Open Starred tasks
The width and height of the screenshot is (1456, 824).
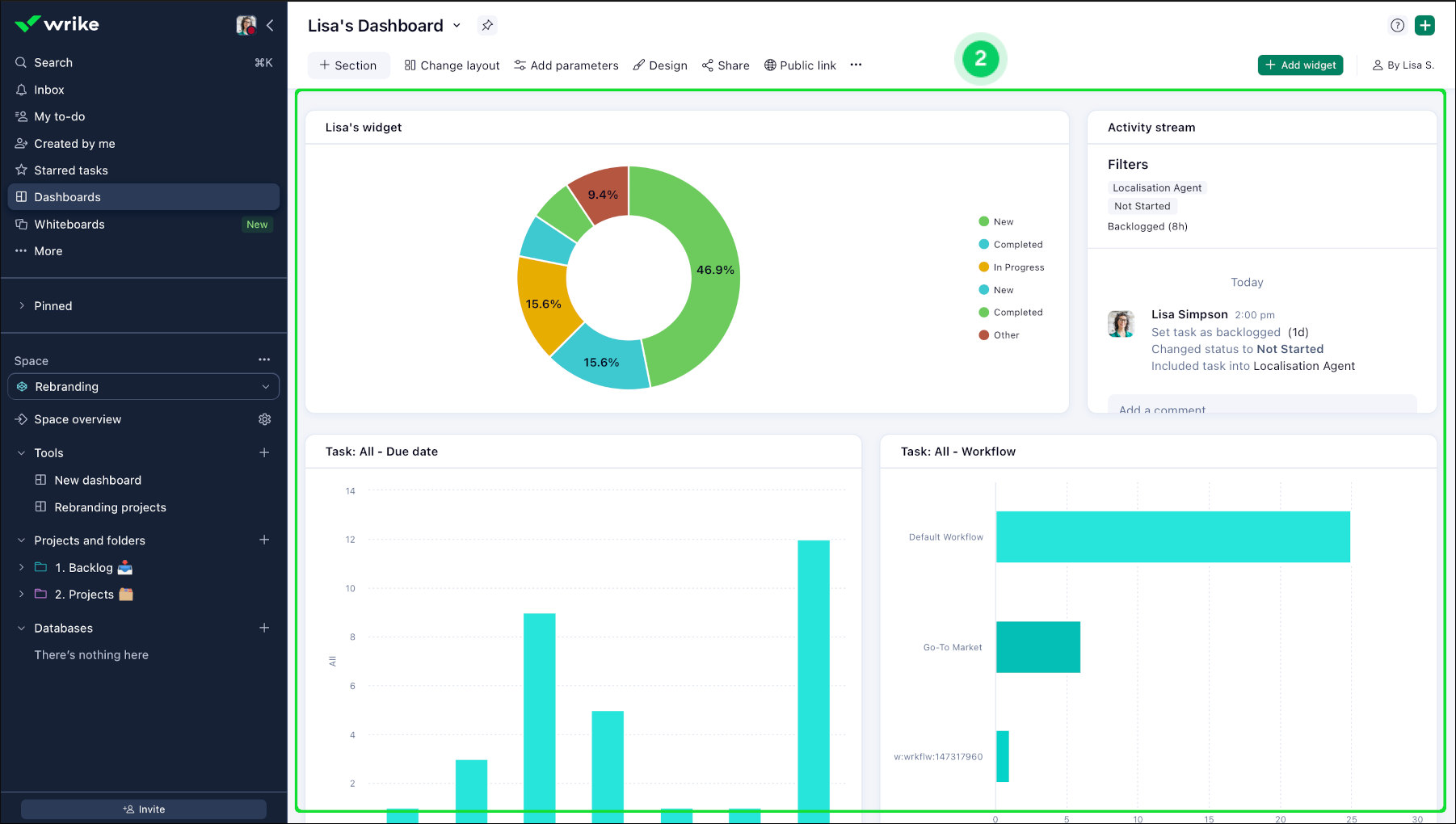click(144, 170)
